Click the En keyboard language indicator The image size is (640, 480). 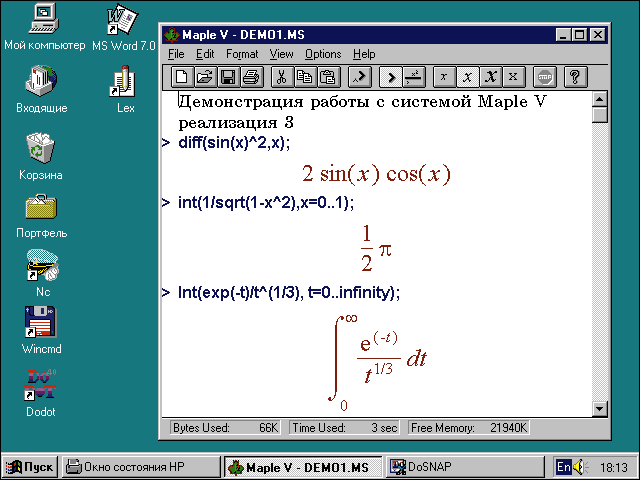click(x=564, y=467)
